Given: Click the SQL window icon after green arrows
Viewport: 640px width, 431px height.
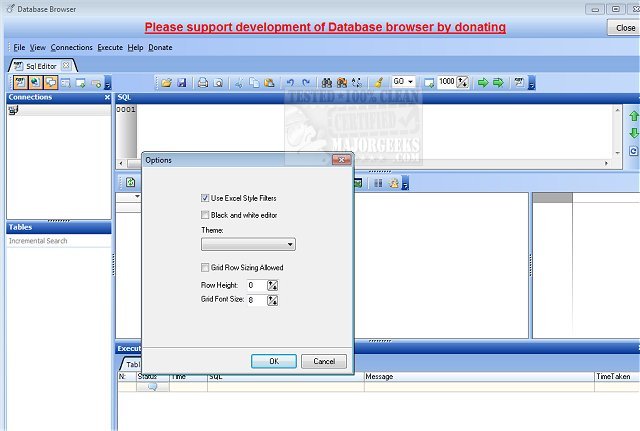Looking at the screenshot, I should point(519,82).
